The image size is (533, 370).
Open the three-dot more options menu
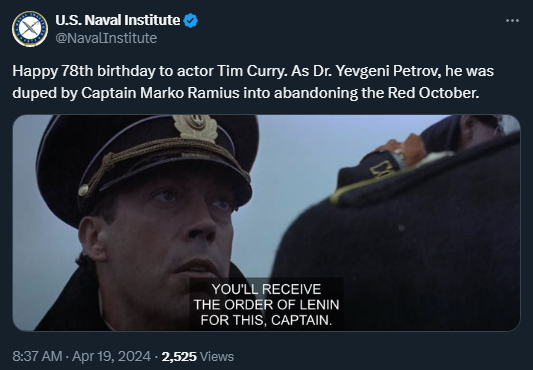[x=512, y=21]
